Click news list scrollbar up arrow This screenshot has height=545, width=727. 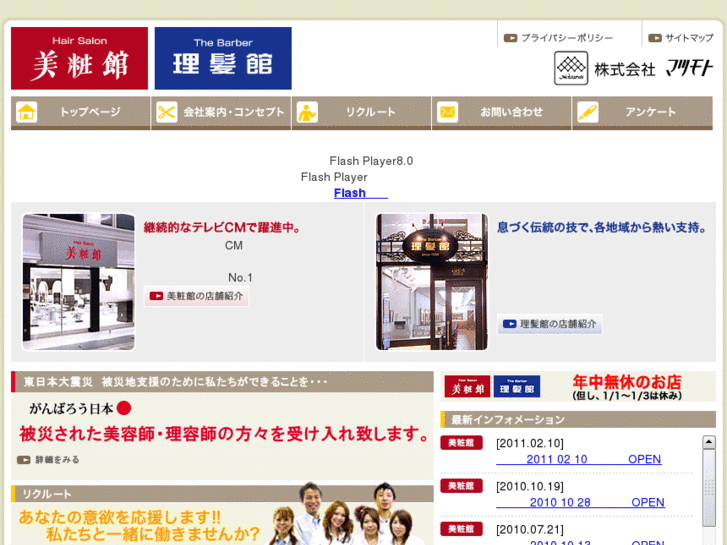pyautogui.click(x=709, y=442)
